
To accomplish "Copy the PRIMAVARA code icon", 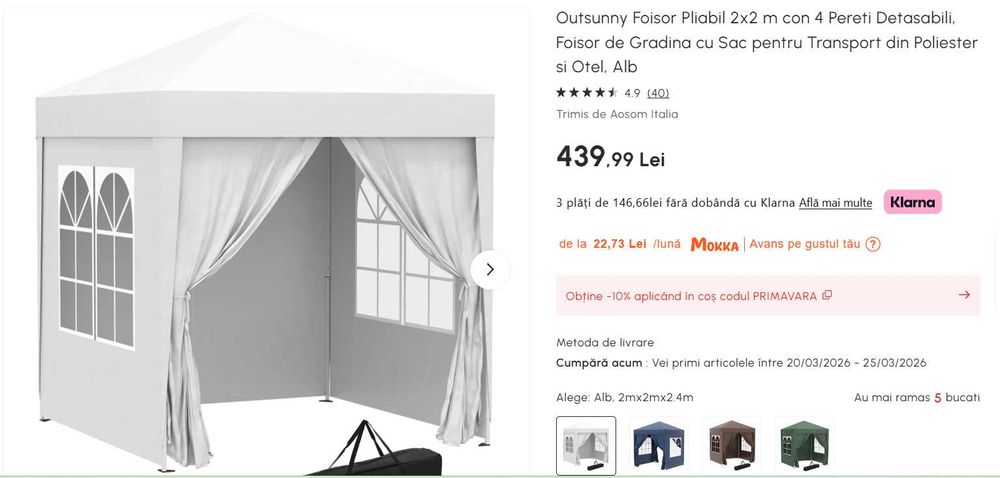I will click(827, 295).
